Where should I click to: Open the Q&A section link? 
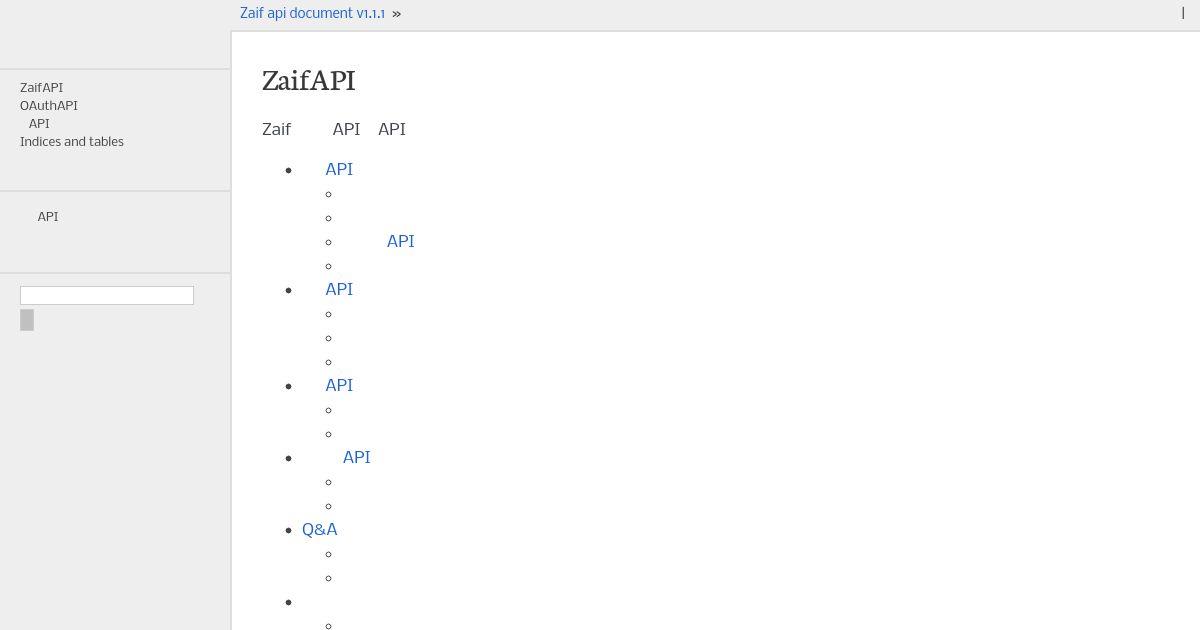click(320, 530)
